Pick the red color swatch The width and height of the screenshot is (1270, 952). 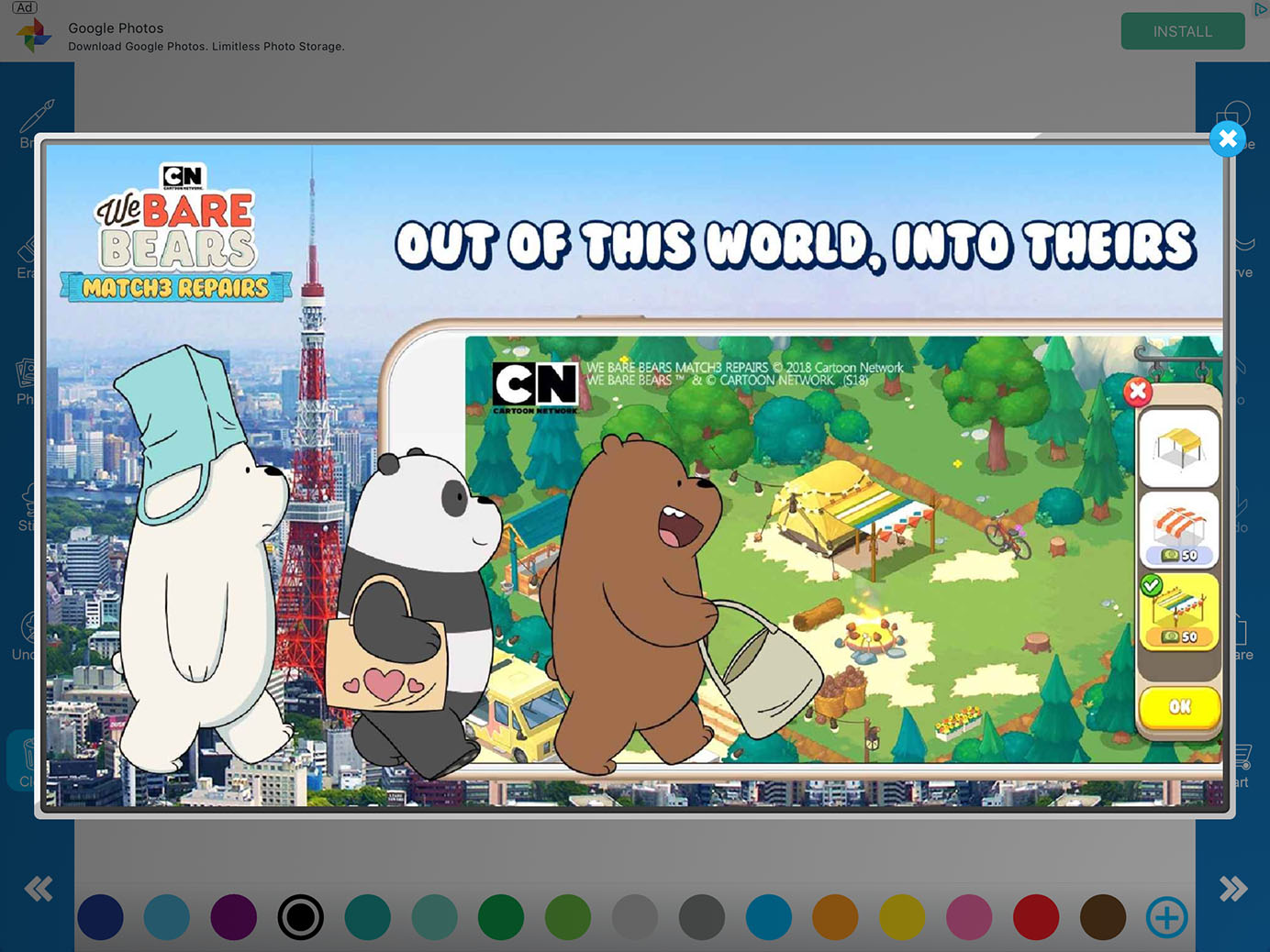(1036, 916)
